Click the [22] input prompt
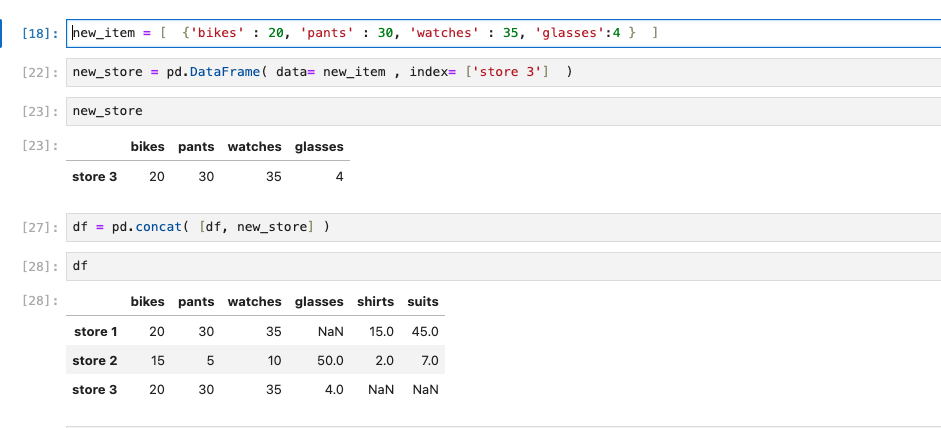The image size is (941, 428). (40, 73)
